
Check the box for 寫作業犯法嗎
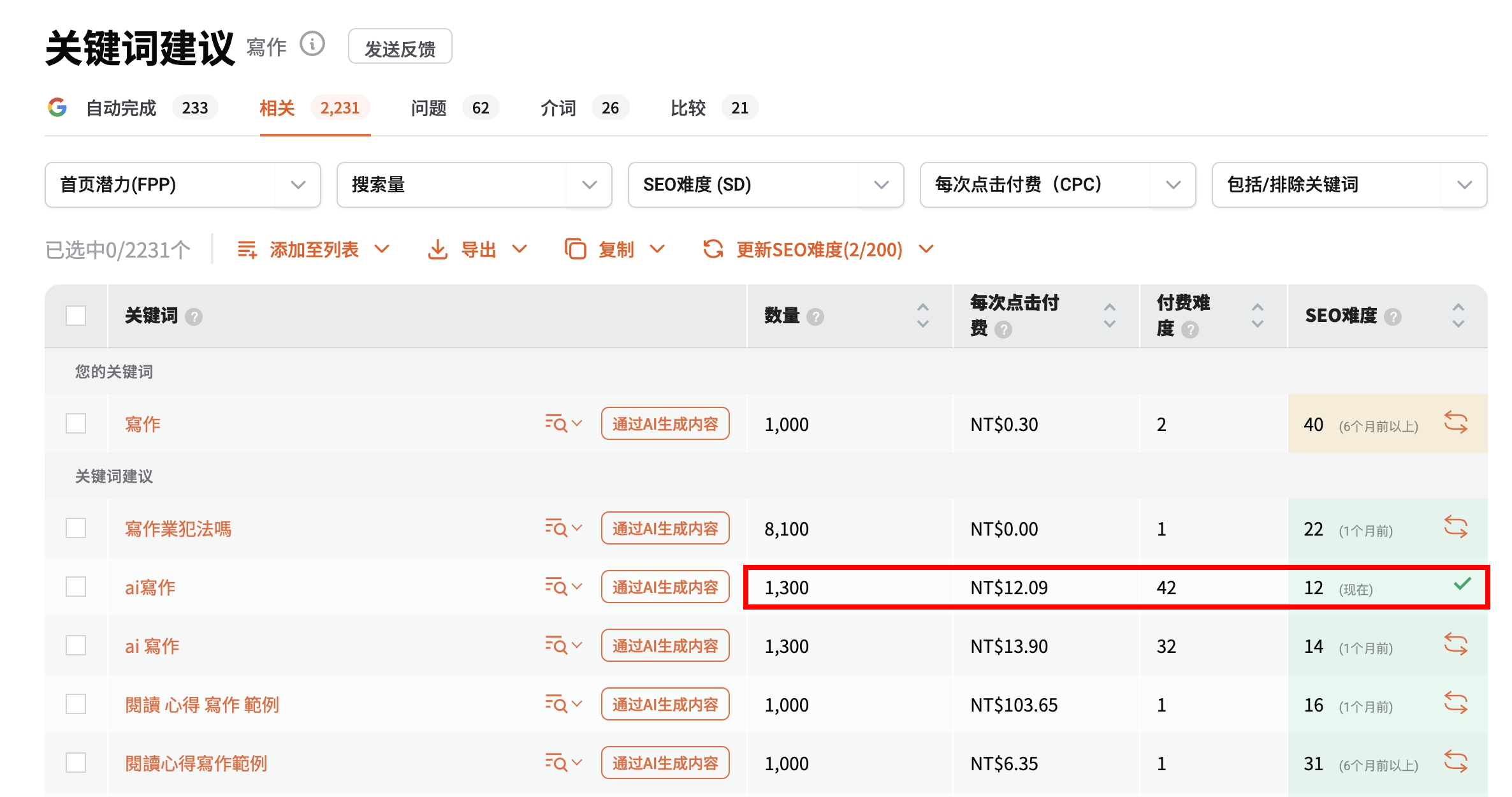tap(76, 528)
